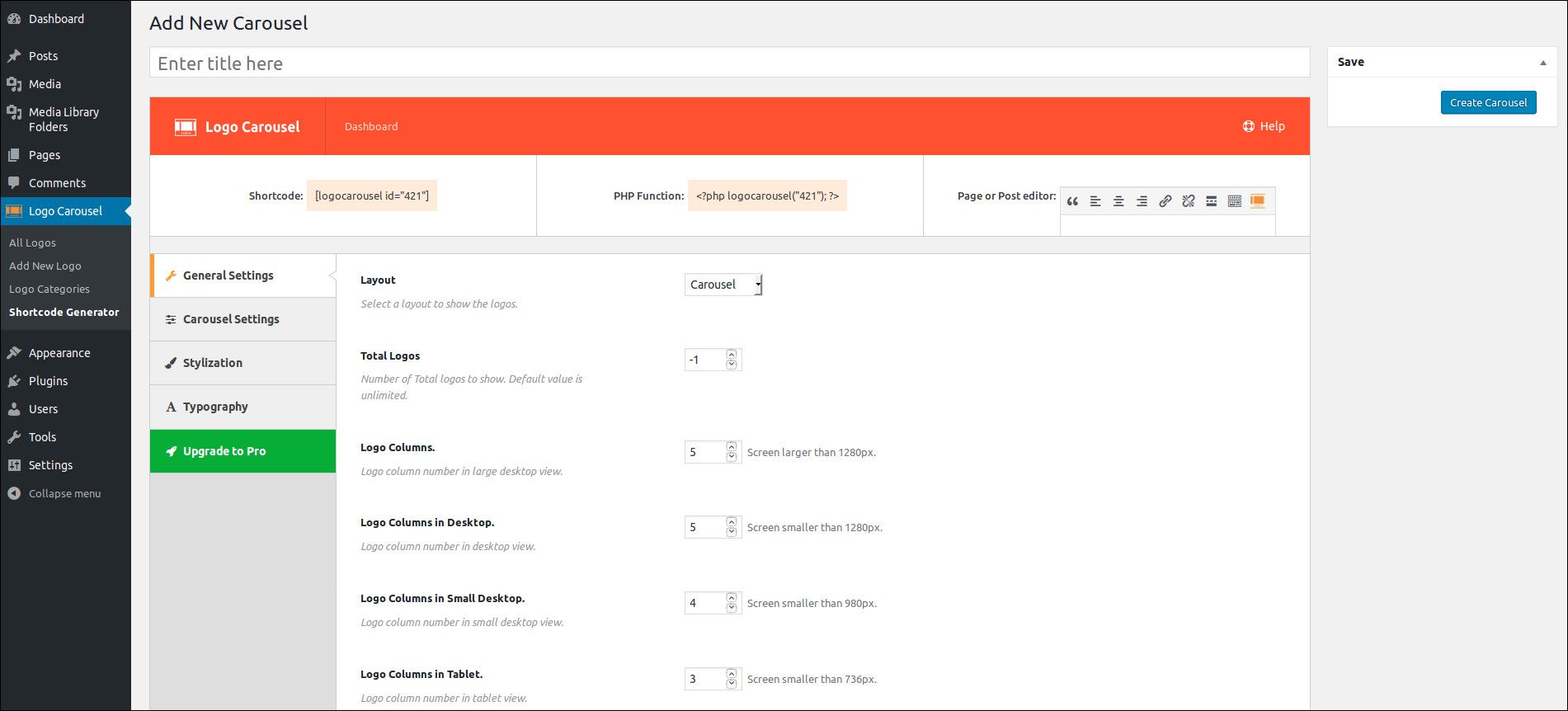1568x711 pixels.
Task: Increase the Total Logos value
Action: click(732, 355)
